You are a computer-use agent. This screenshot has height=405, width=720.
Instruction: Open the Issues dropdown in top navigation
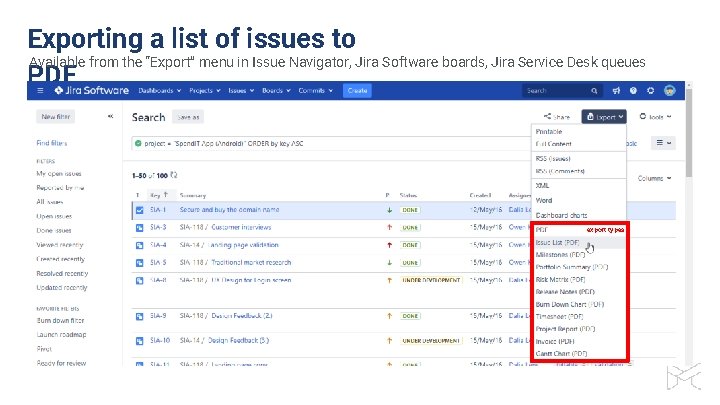[241, 90]
